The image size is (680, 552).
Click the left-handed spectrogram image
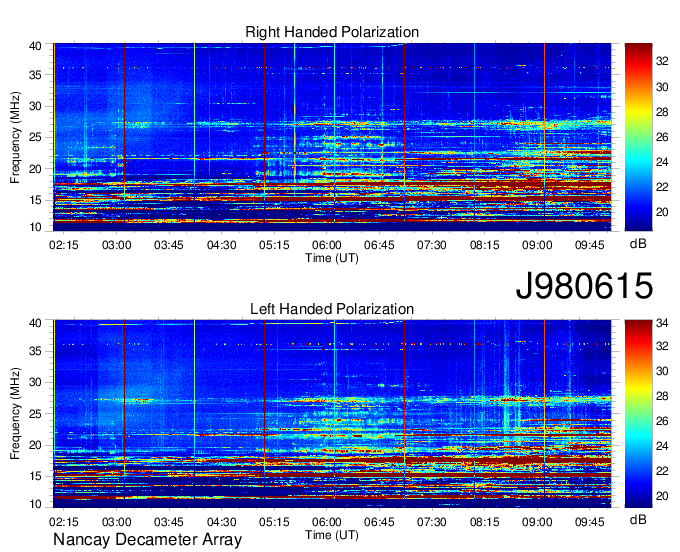[332, 414]
